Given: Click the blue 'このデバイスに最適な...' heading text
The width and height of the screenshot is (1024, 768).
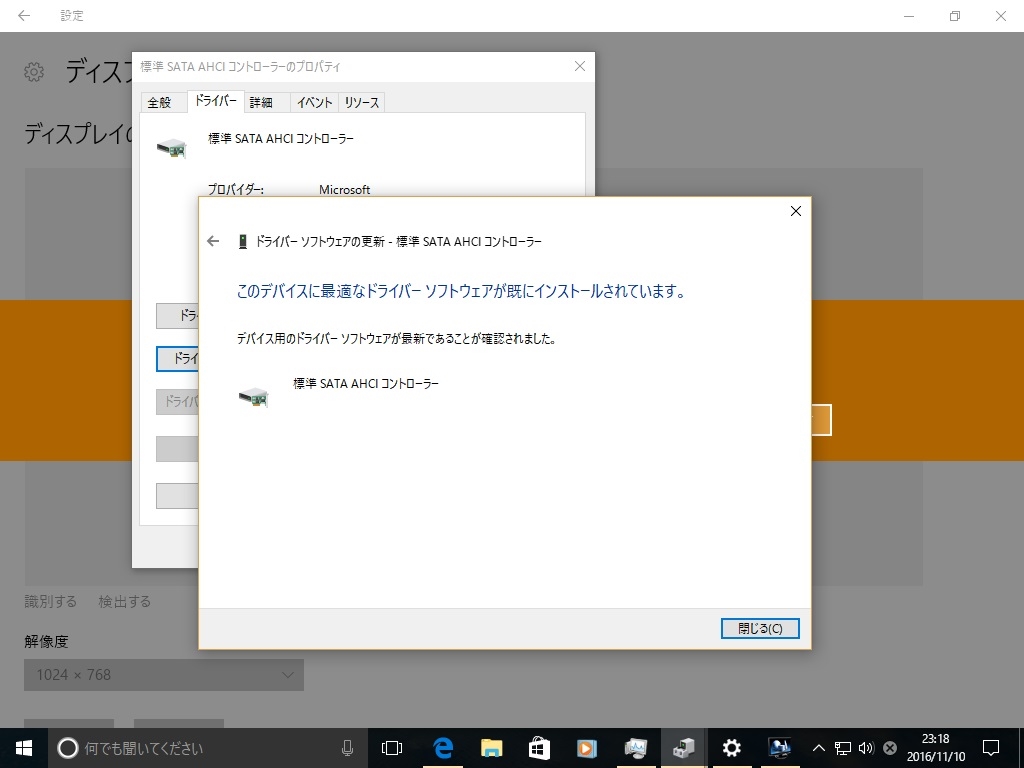Looking at the screenshot, I should click(460, 291).
